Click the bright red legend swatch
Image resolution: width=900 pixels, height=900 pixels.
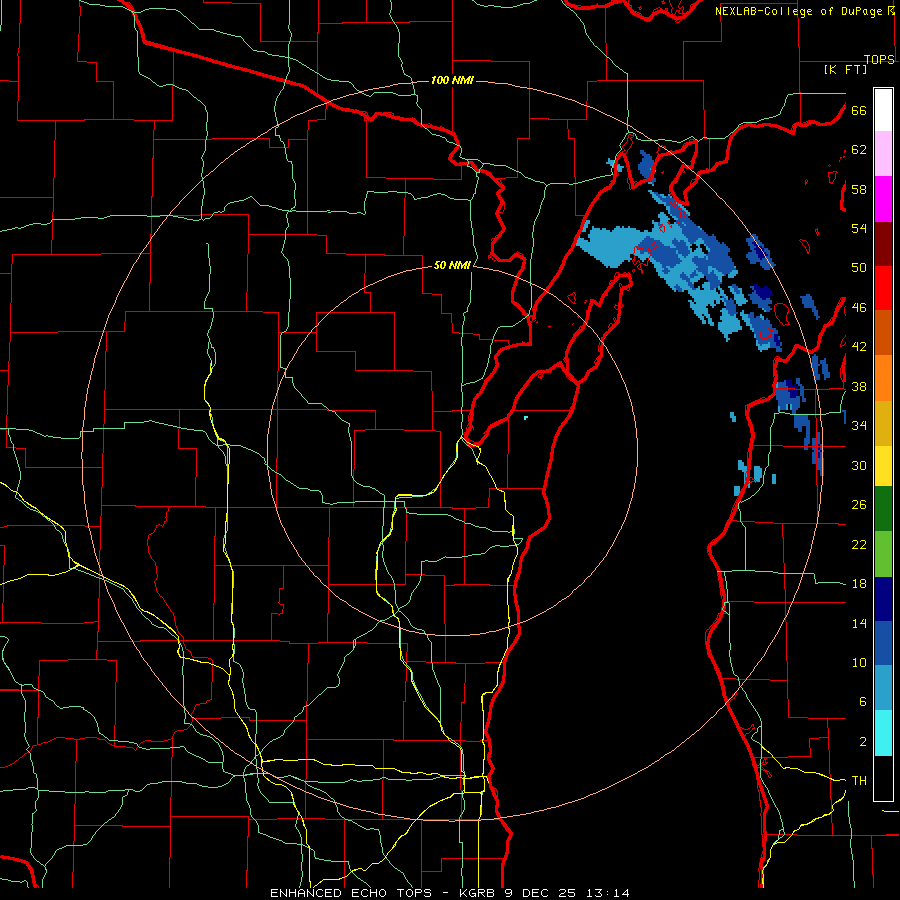click(x=883, y=288)
